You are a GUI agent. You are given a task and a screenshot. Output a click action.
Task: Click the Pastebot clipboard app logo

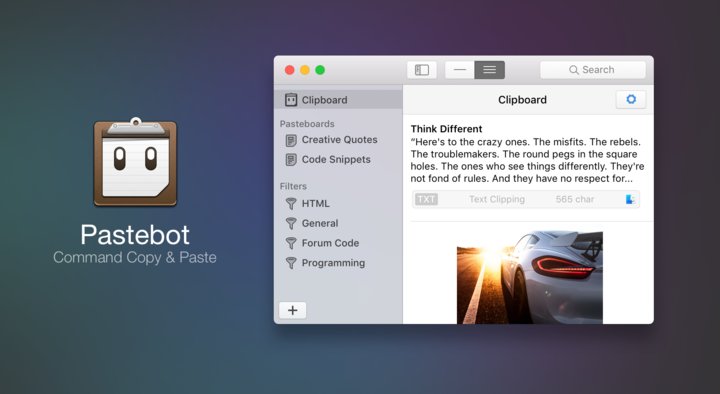[x=135, y=163]
